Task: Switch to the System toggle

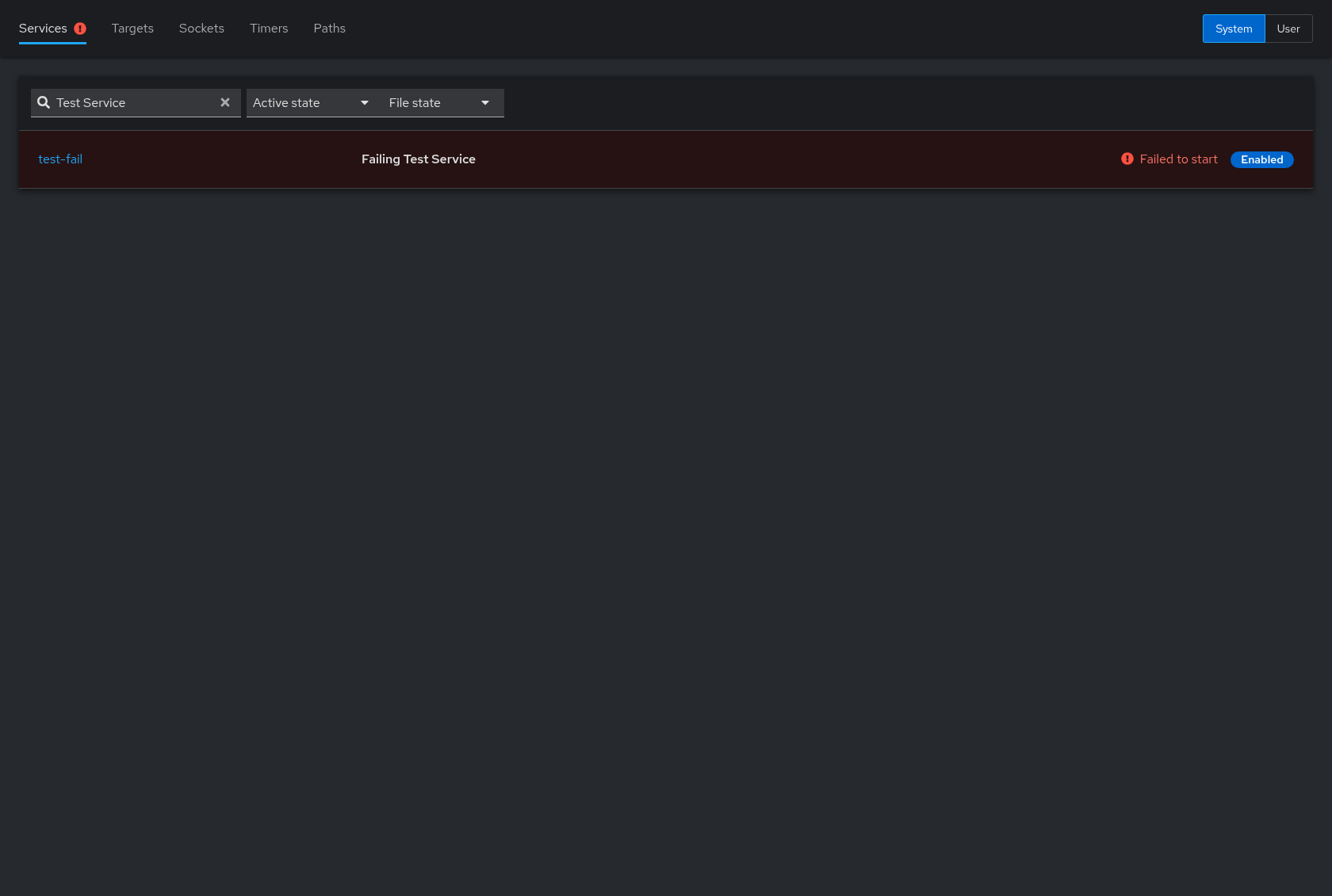Action: pos(1234,29)
